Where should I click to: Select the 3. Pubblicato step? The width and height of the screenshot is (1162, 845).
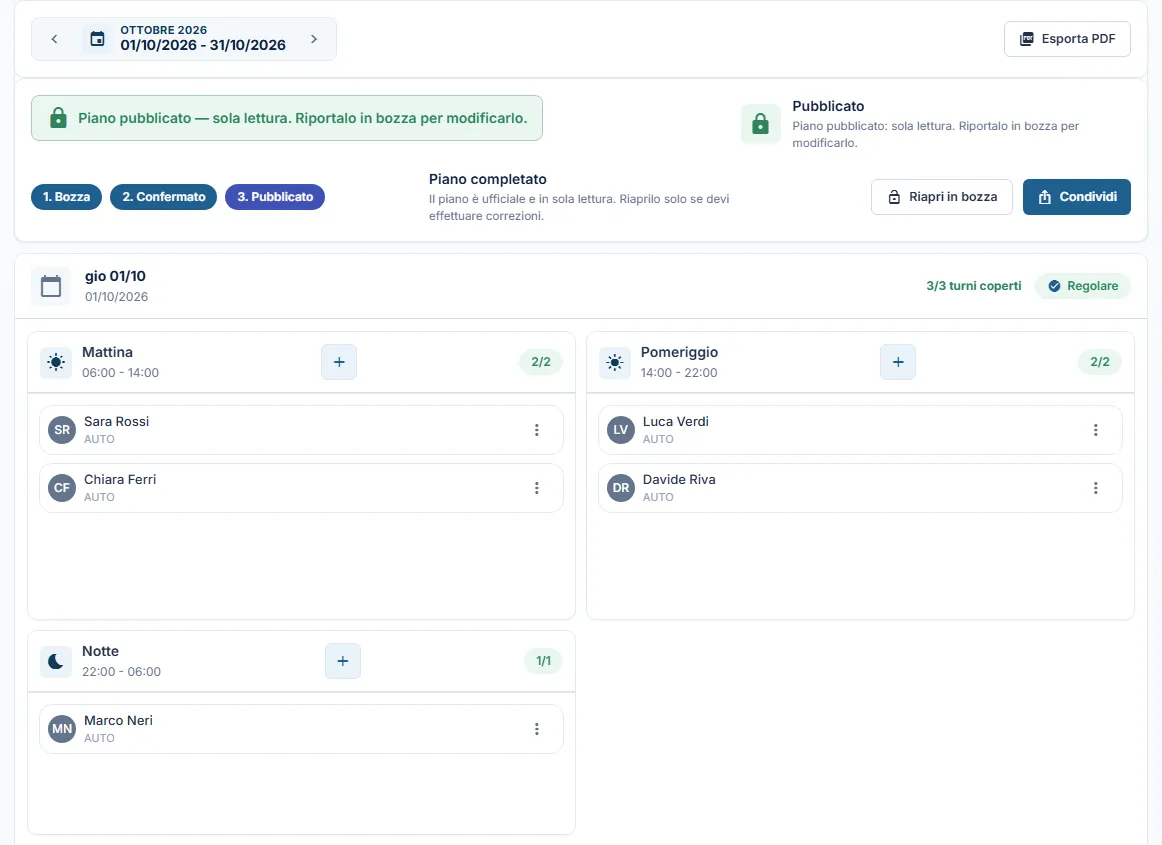click(x=275, y=197)
